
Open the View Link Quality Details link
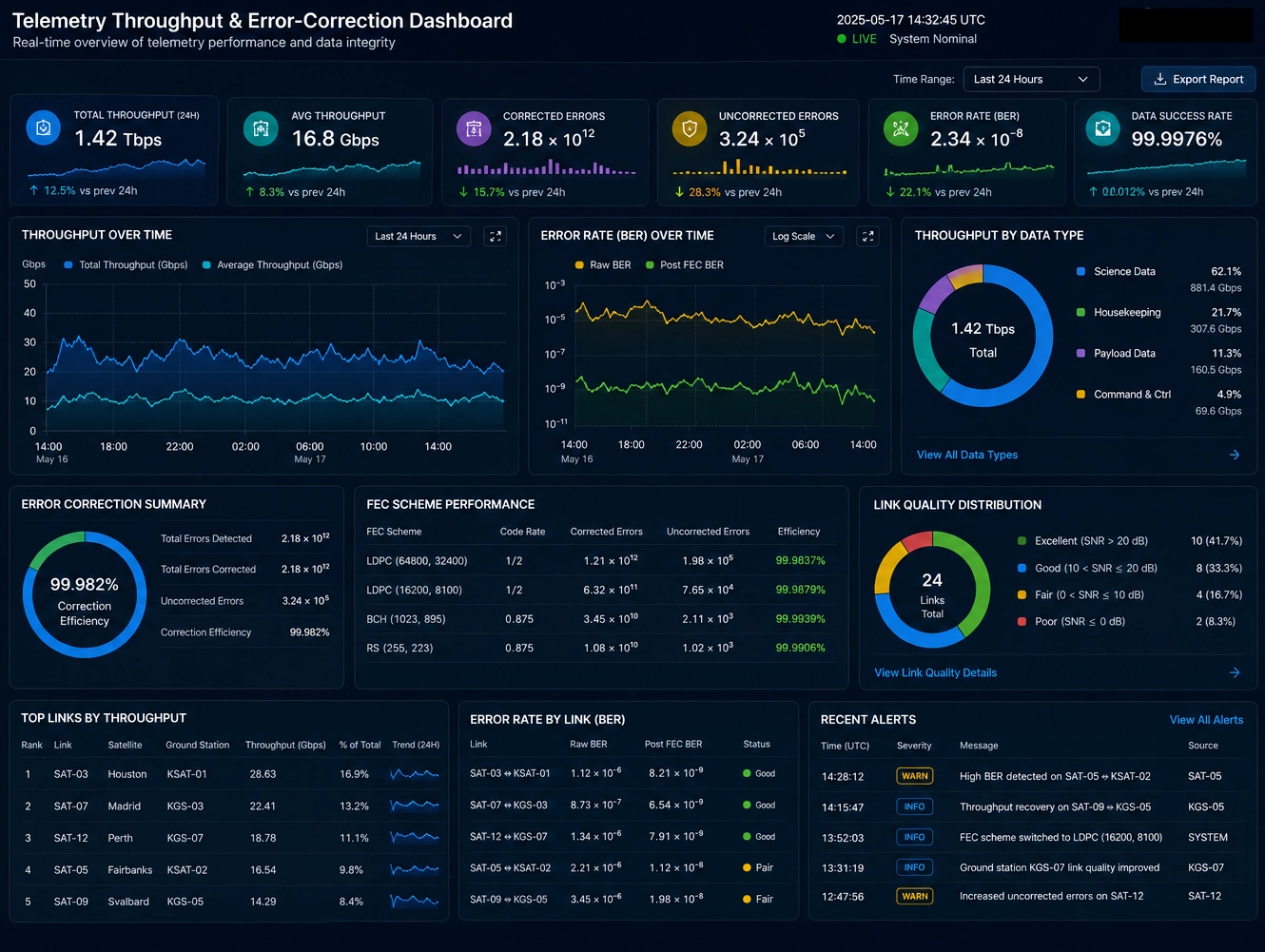(x=936, y=672)
